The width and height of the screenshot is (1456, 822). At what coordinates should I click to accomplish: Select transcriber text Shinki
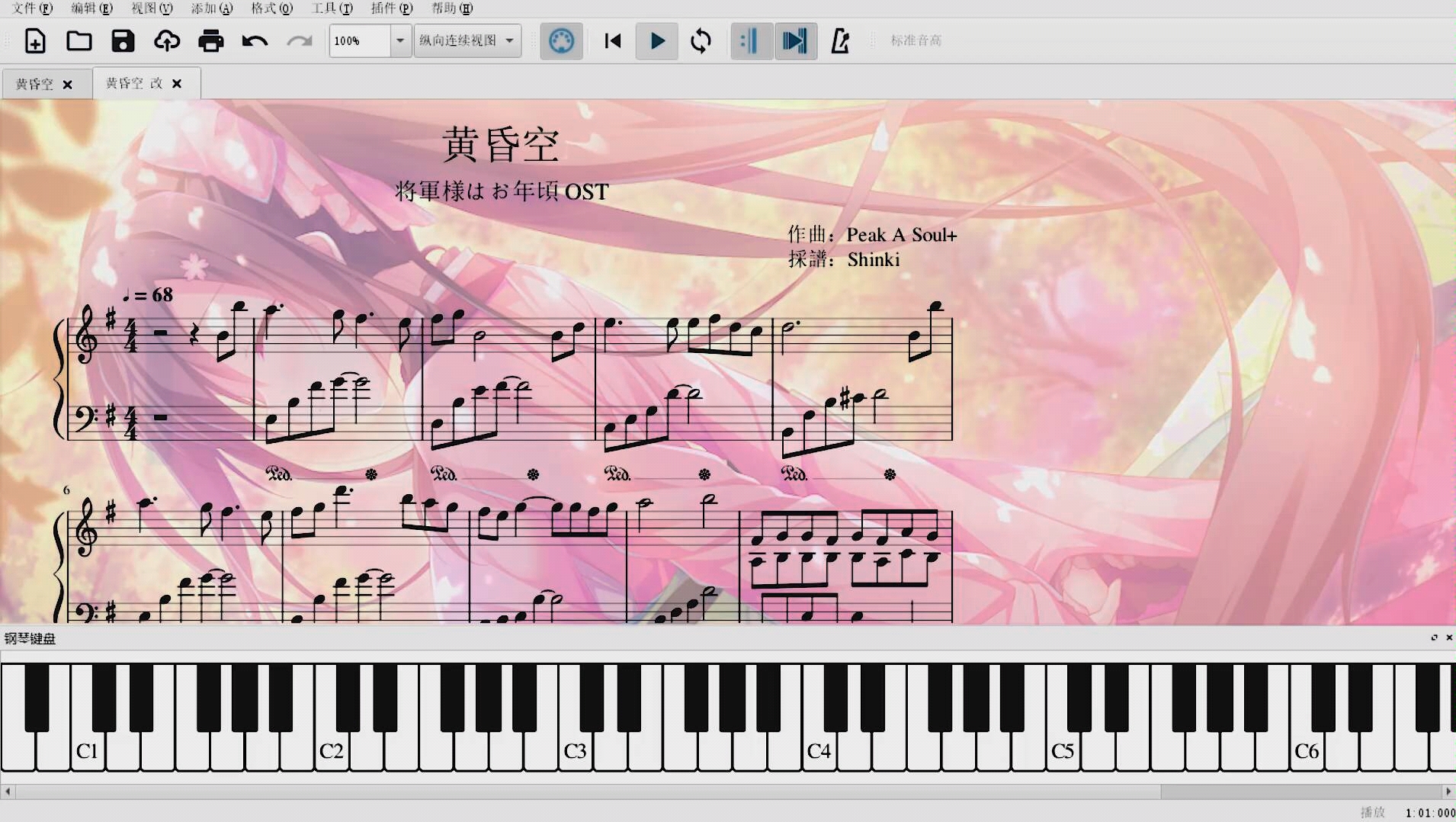point(874,260)
